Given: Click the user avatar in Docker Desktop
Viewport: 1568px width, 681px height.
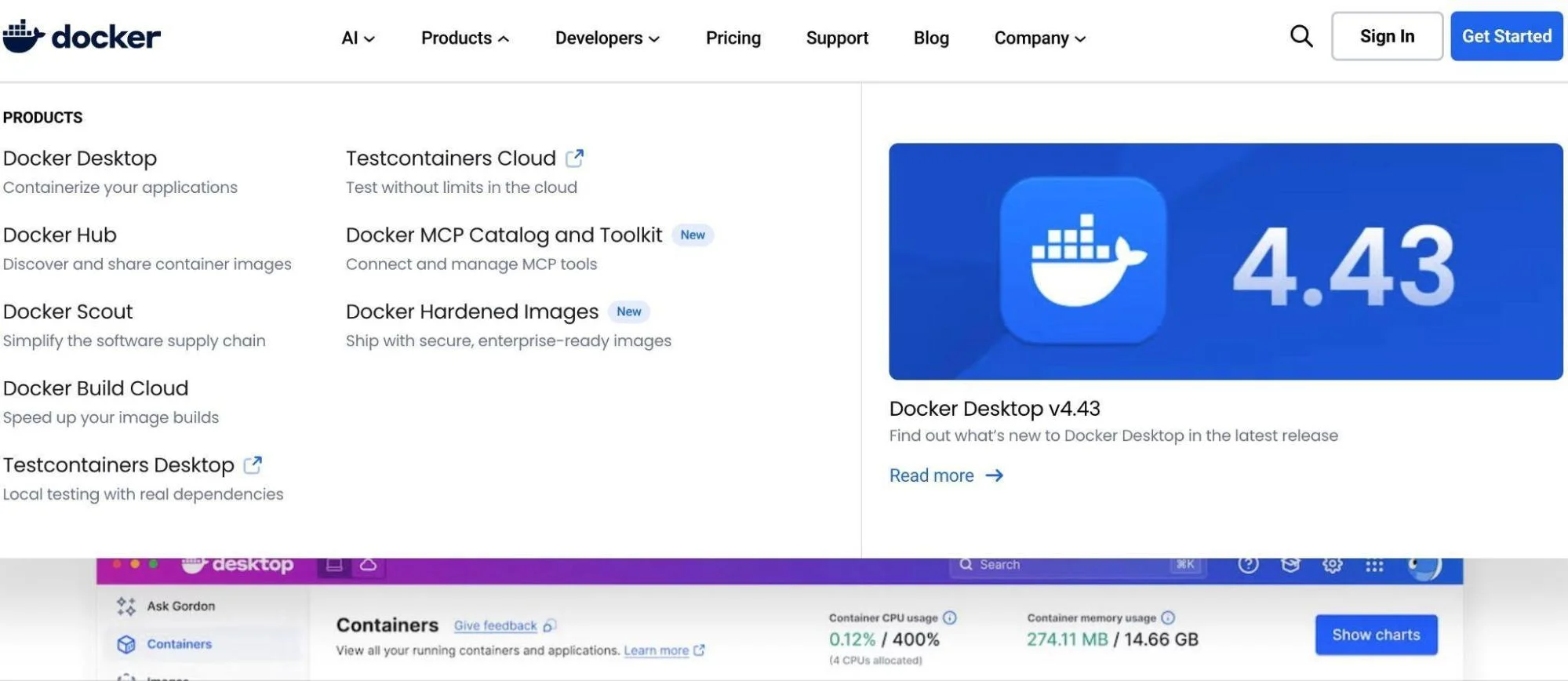Looking at the screenshot, I should 1424,566.
